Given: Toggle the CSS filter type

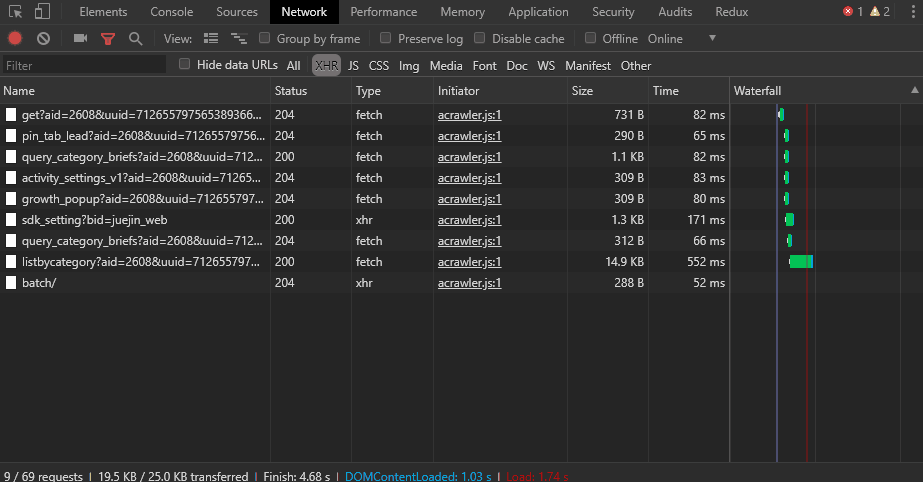Looking at the screenshot, I should click(379, 66).
